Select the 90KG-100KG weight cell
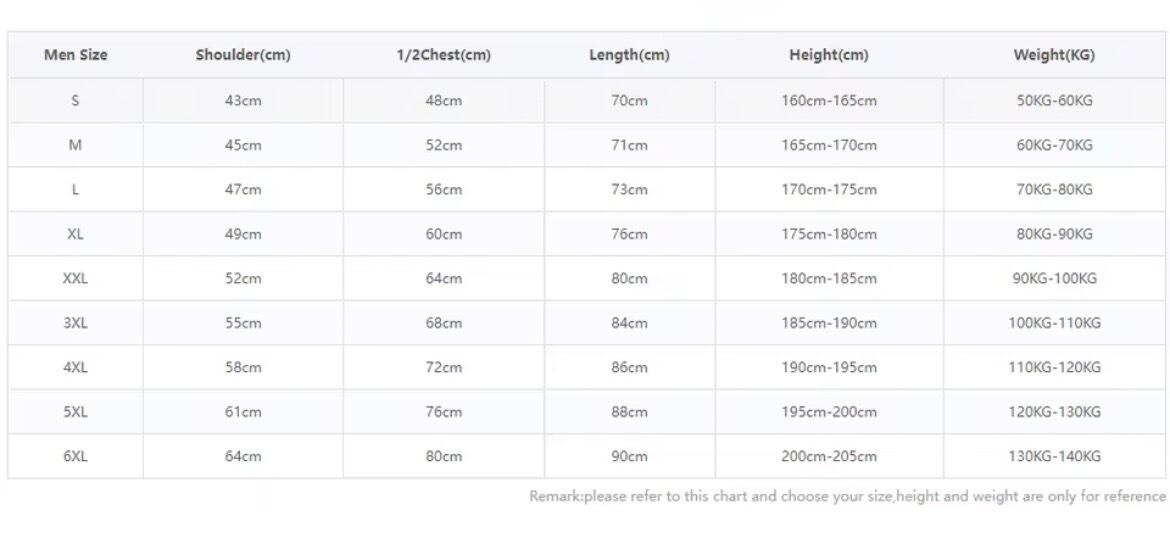This screenshot has height=549, width=1170. pos(1054,279)
